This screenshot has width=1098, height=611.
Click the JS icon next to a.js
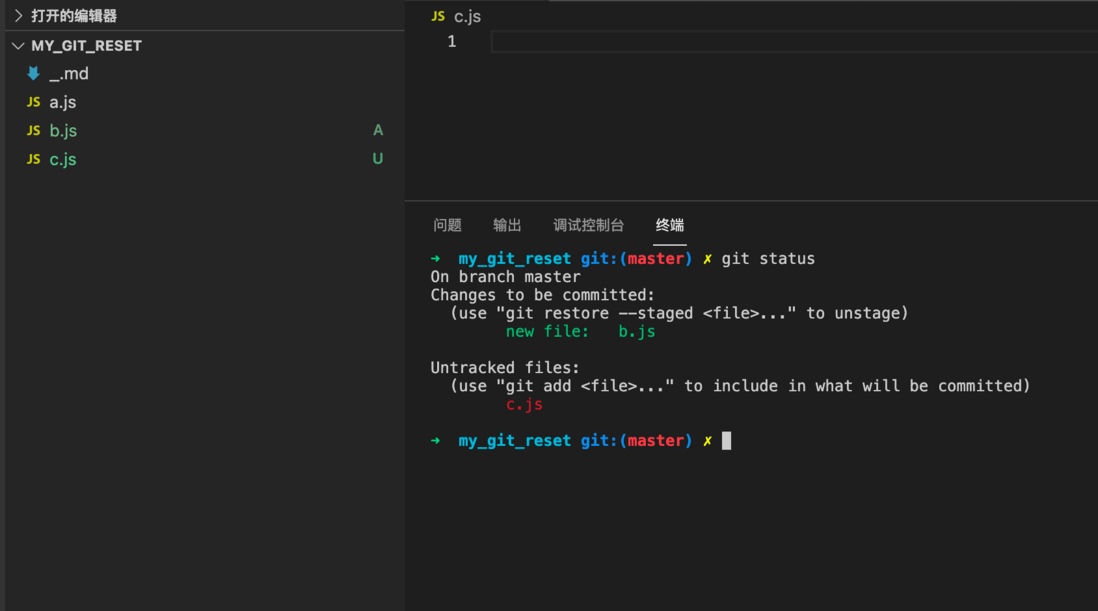click(x=33, y=102)
